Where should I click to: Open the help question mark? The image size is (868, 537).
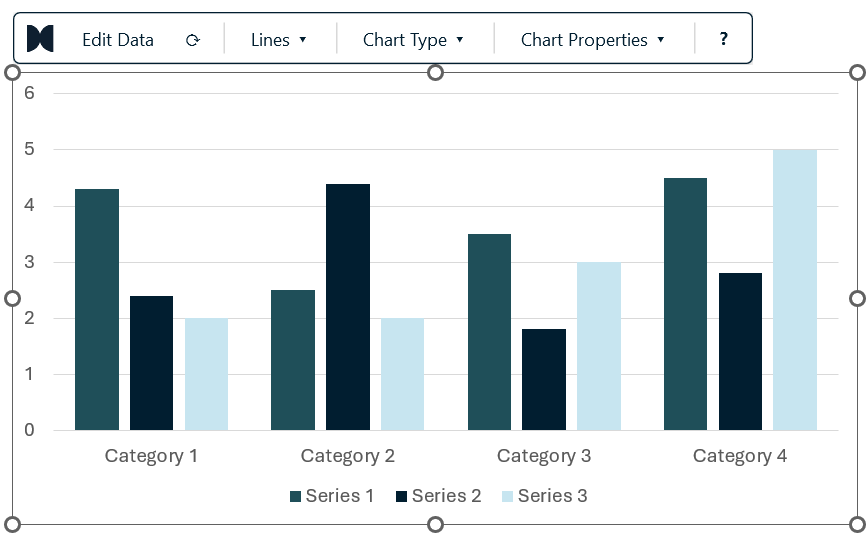click(724, 39)
